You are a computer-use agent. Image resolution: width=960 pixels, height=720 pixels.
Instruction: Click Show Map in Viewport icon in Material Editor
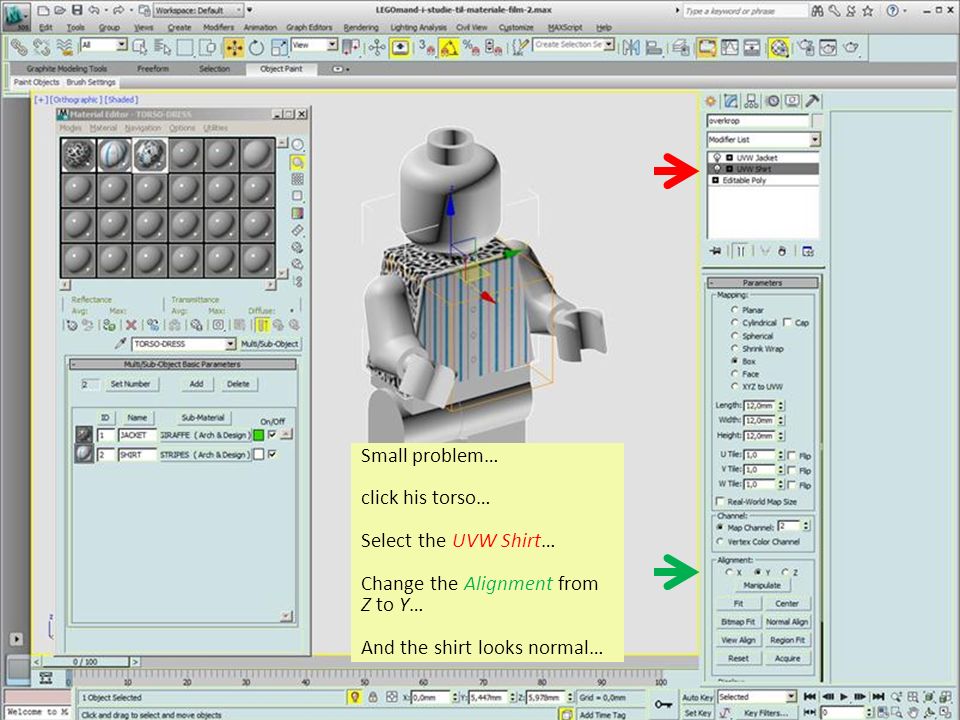click(239, 325)
